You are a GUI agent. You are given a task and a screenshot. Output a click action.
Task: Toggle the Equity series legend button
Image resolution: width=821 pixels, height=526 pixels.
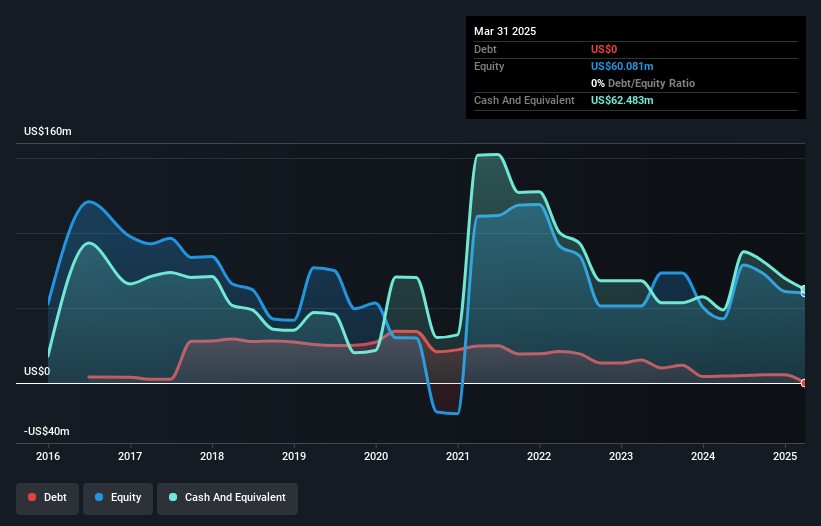pos(116,498)
